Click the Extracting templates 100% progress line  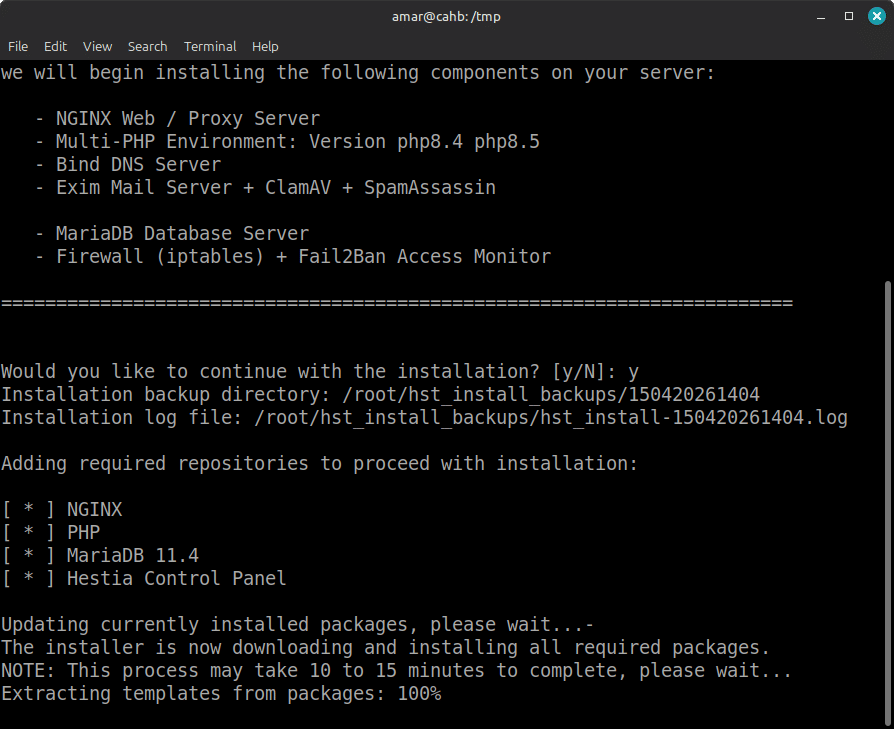click(221, 693)
